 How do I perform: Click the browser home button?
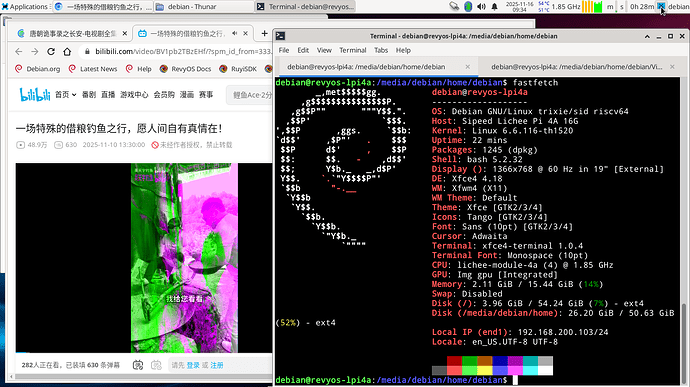[67, 52]
